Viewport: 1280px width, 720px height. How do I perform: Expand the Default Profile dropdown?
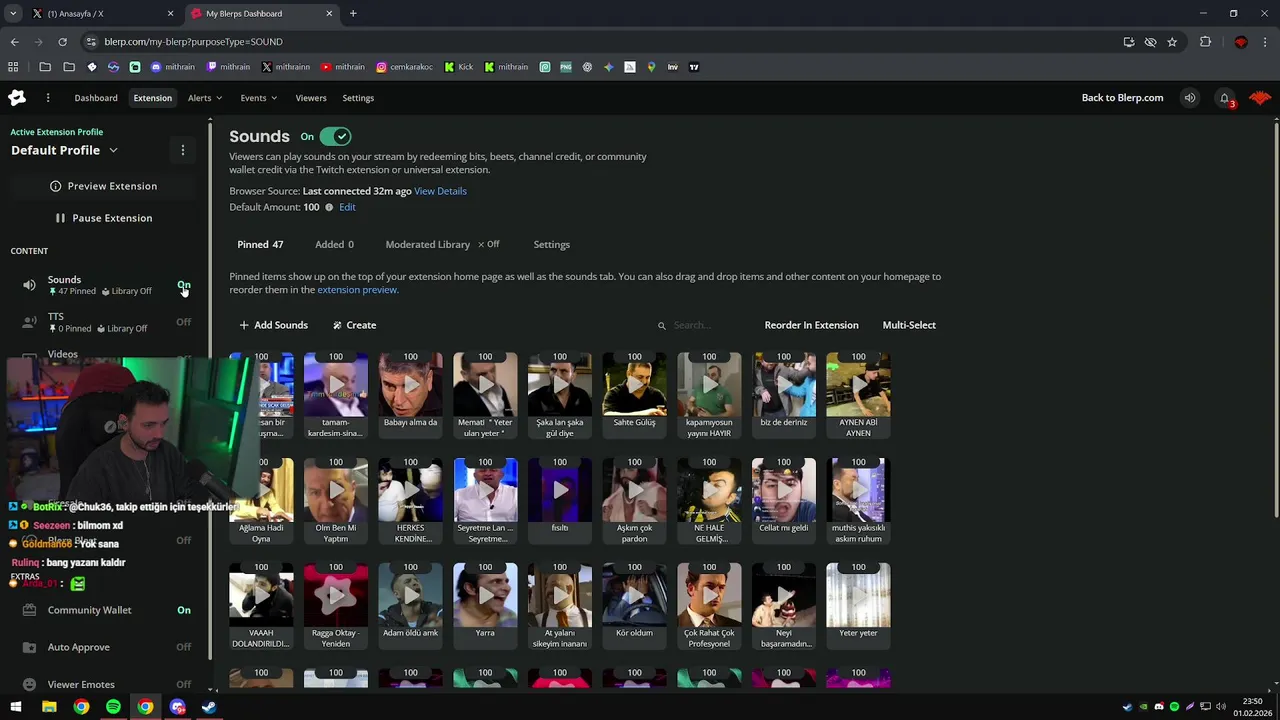coord(113,150)
